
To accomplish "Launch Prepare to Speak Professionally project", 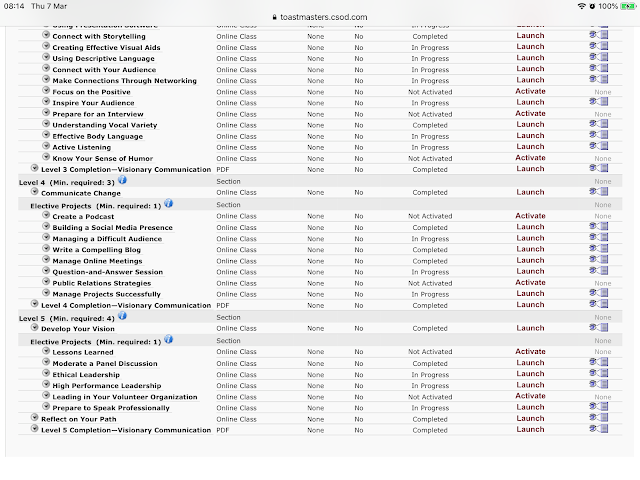I will tap(530, 407).
